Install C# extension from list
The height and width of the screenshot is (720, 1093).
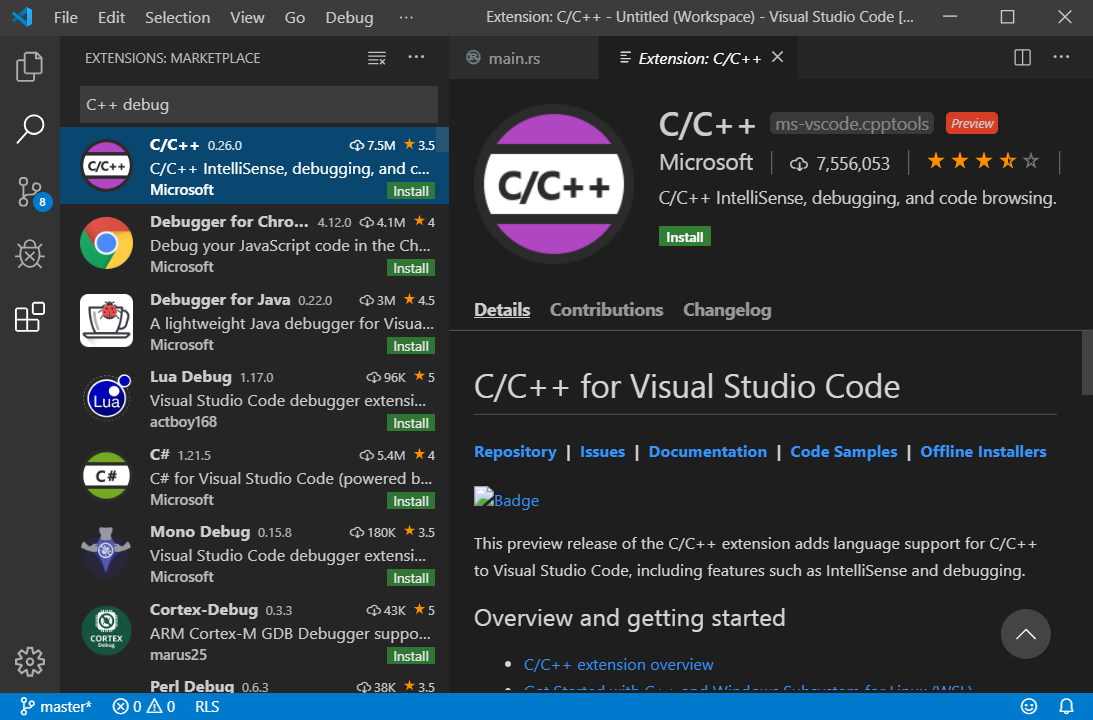(x=411, y=501)
